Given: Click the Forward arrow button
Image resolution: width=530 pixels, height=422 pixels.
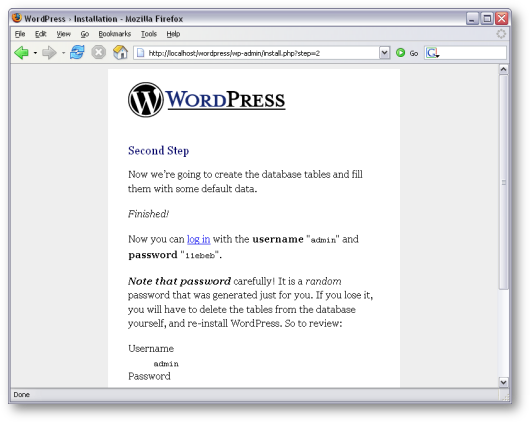Looking at the screenshot, I should coord(49,53).
